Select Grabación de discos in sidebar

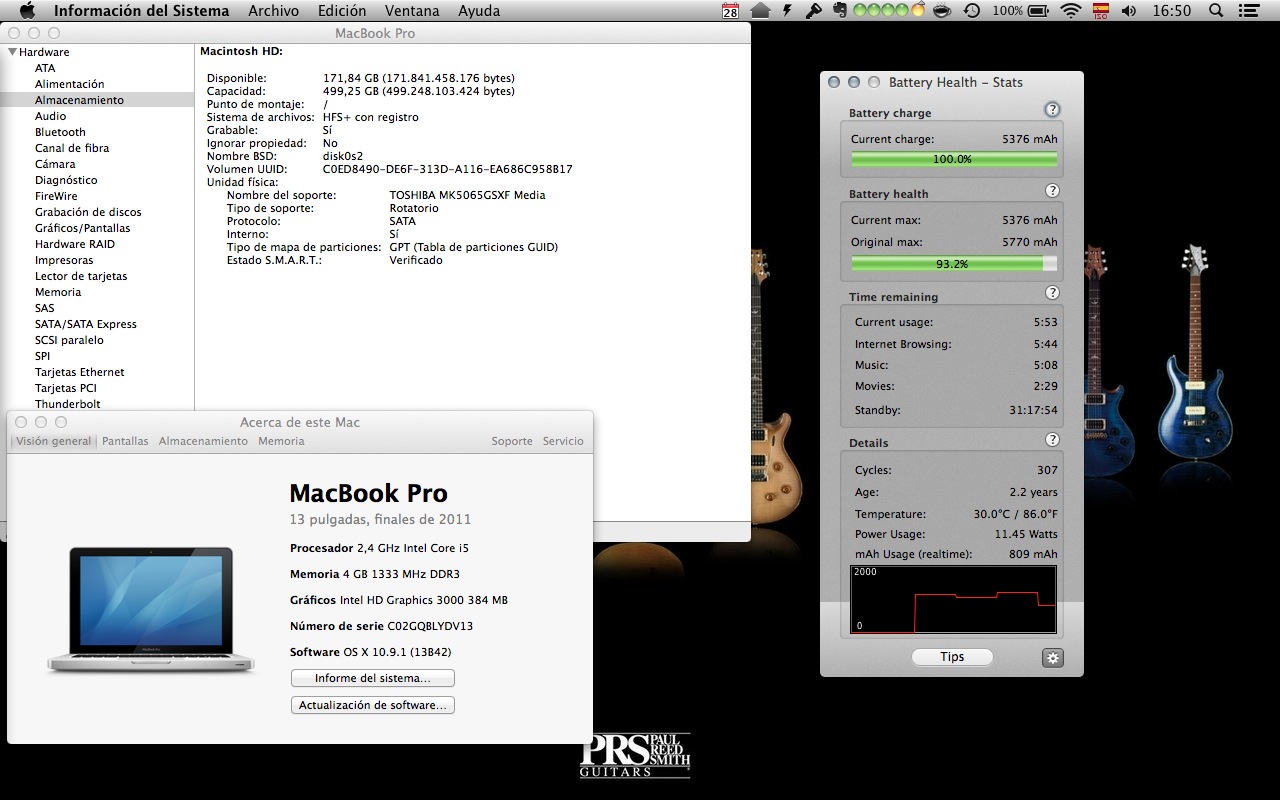point(88,212)
